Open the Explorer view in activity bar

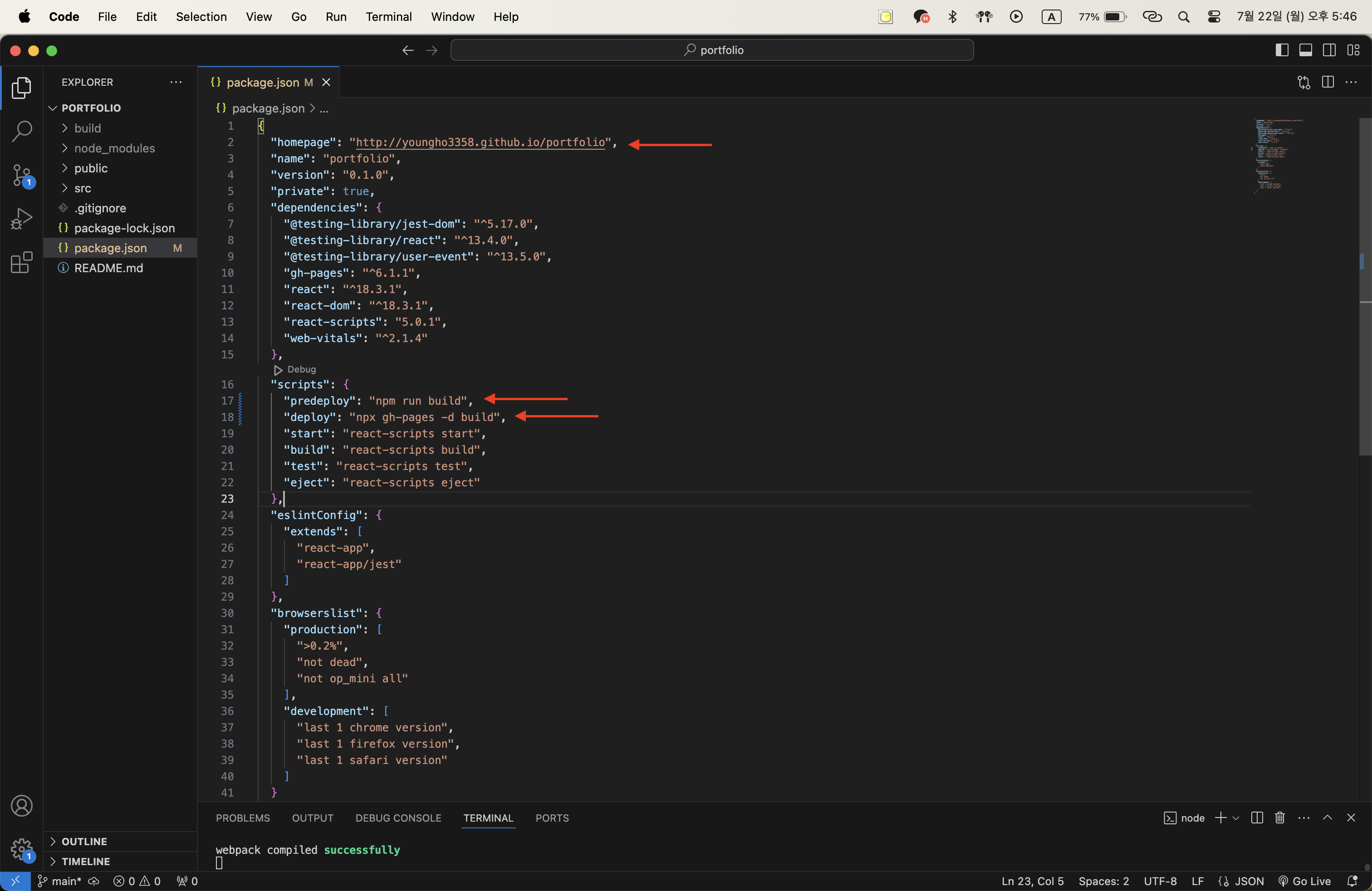[21, 88]
